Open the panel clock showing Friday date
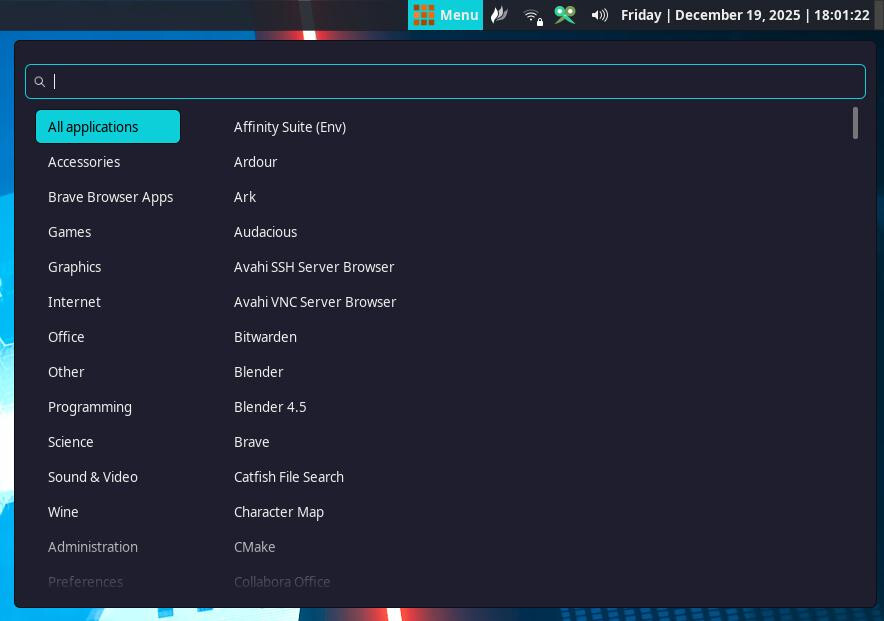Viewport: 884px width, 621px height. coord(744,15)
